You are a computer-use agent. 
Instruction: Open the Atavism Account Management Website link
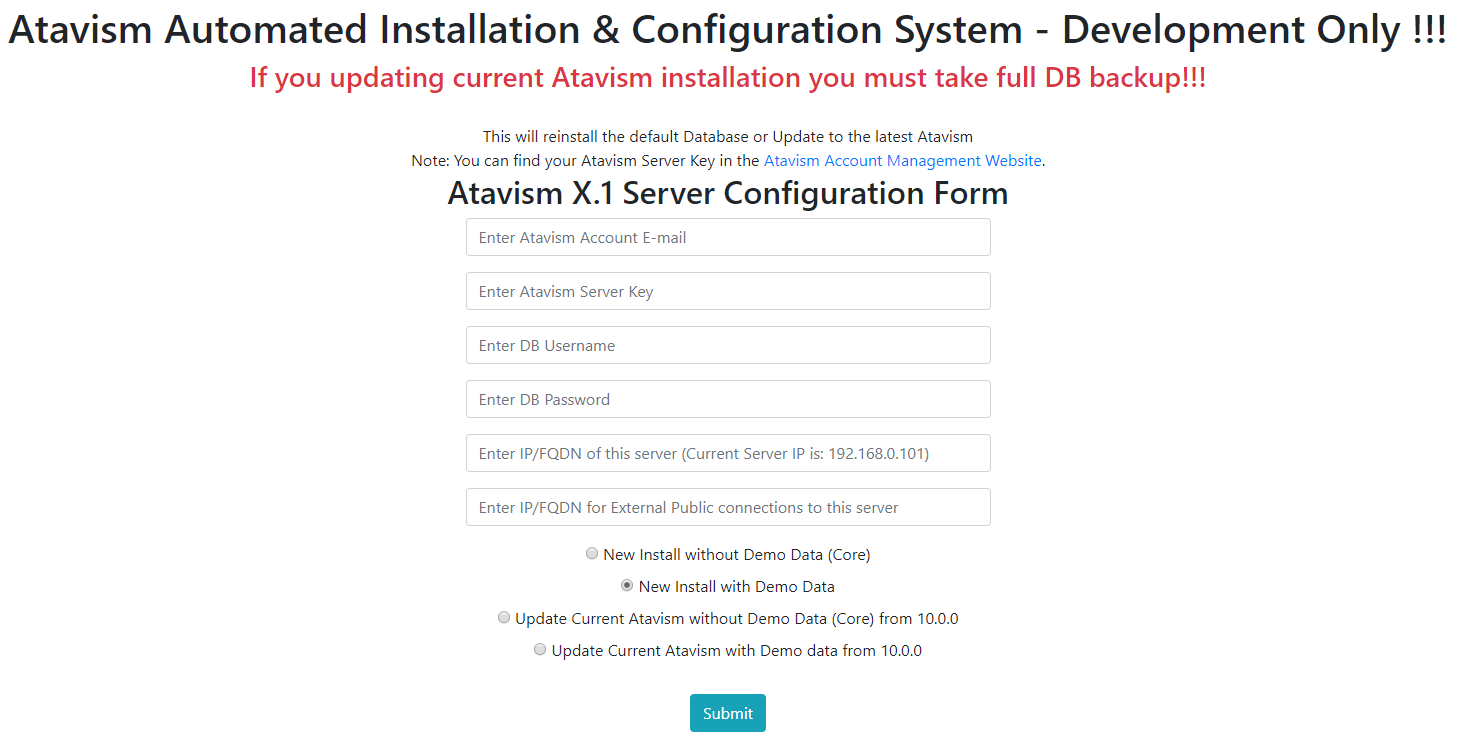tap(902, 161)
